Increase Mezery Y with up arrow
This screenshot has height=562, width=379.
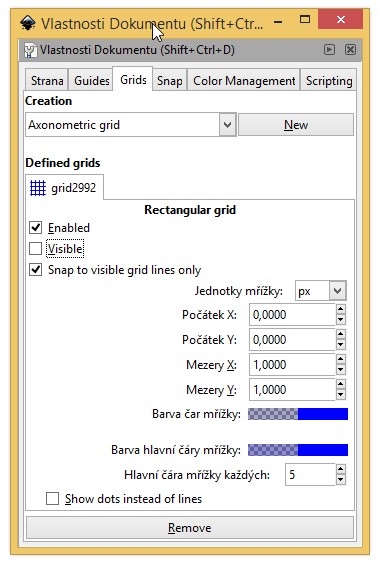coord(341,384)
